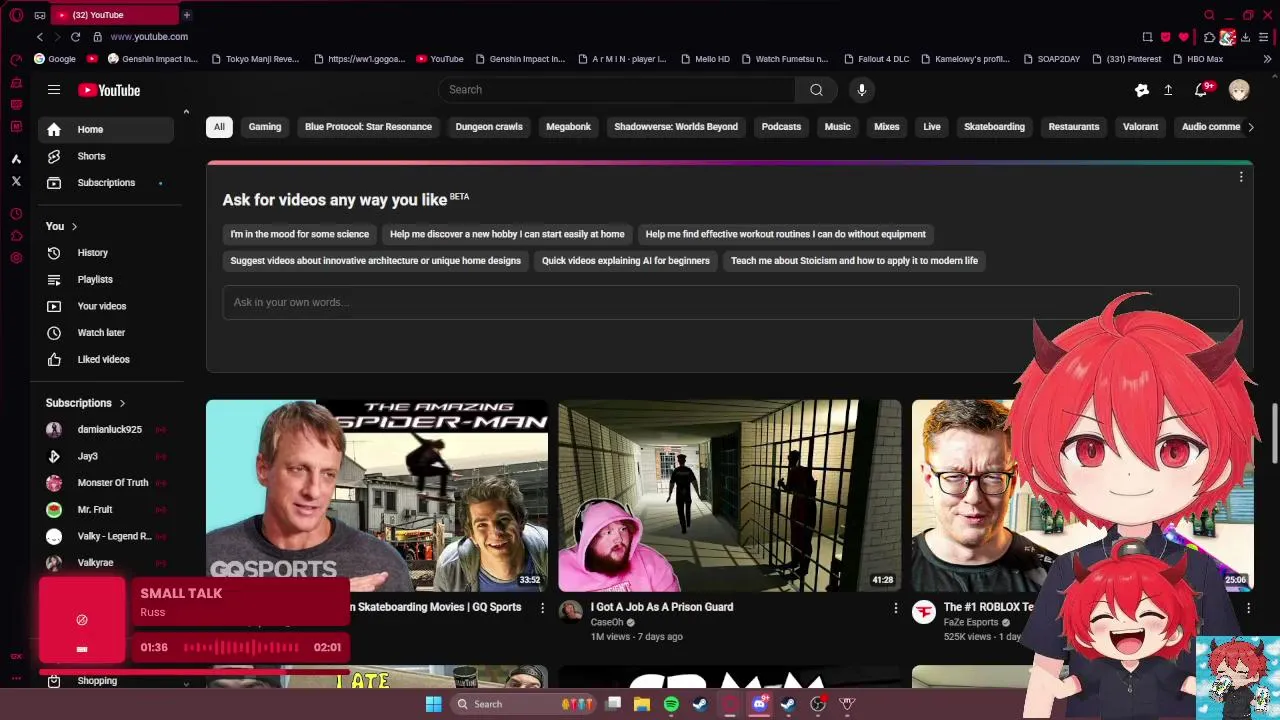Open the Opera GX main menu logo
The height and width of the screenshot is (720, 1280).
click(16, 15)
